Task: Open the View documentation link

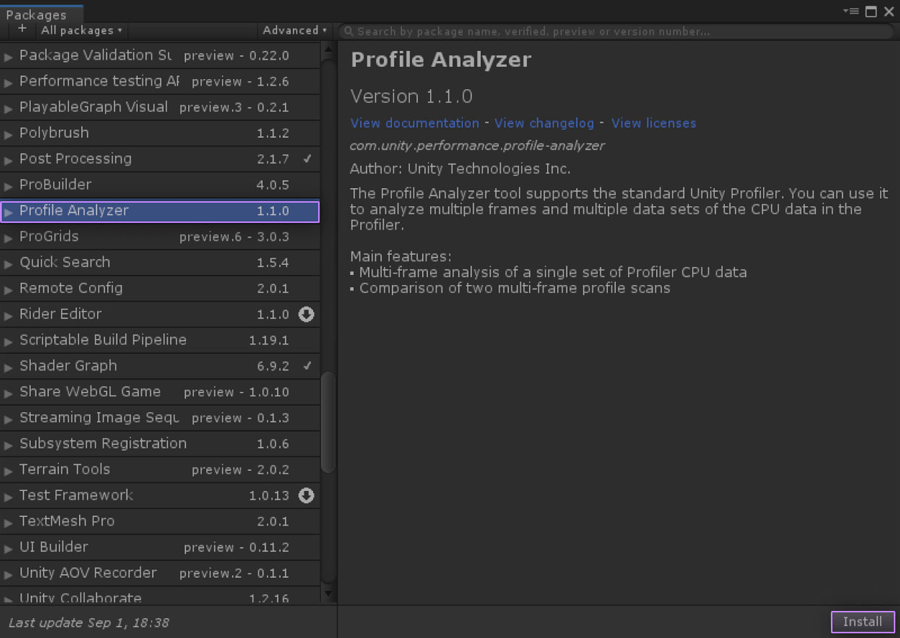Action: pyautogui.click(x=414, y=123)
